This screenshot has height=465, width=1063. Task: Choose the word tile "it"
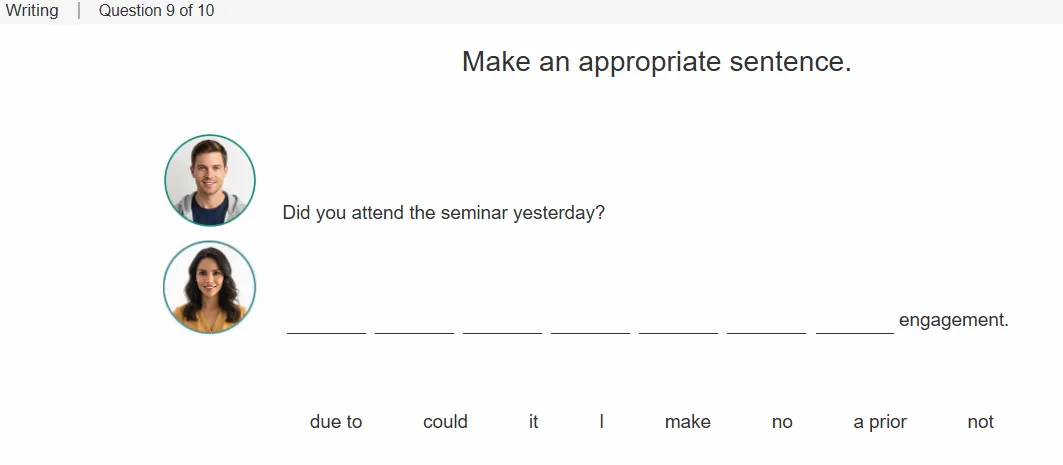coord(534,422)
